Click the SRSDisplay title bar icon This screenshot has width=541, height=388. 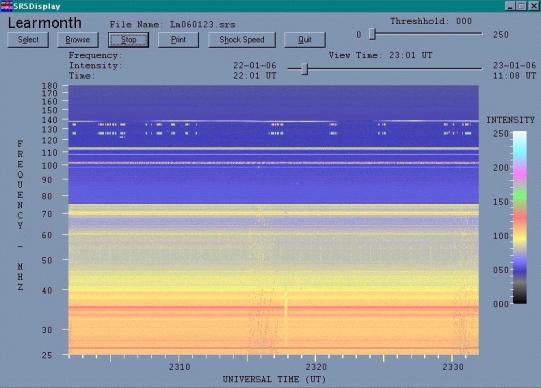coord(6,6)
